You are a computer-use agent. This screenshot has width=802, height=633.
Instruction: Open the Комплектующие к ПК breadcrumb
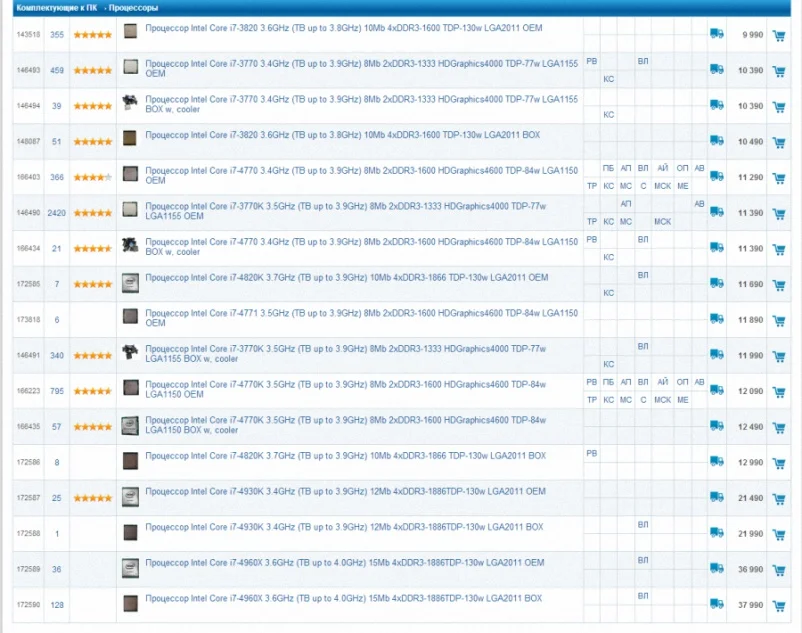click(x=56, y=8)
